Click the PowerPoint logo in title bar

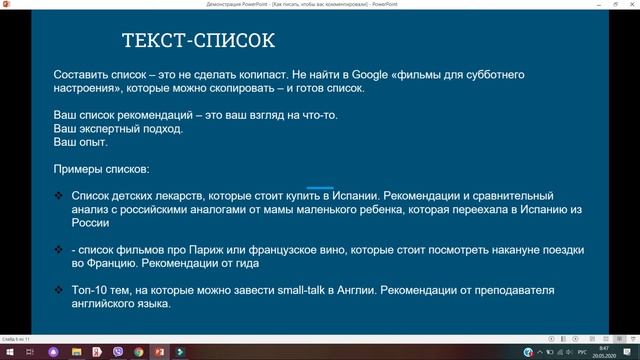6,4
